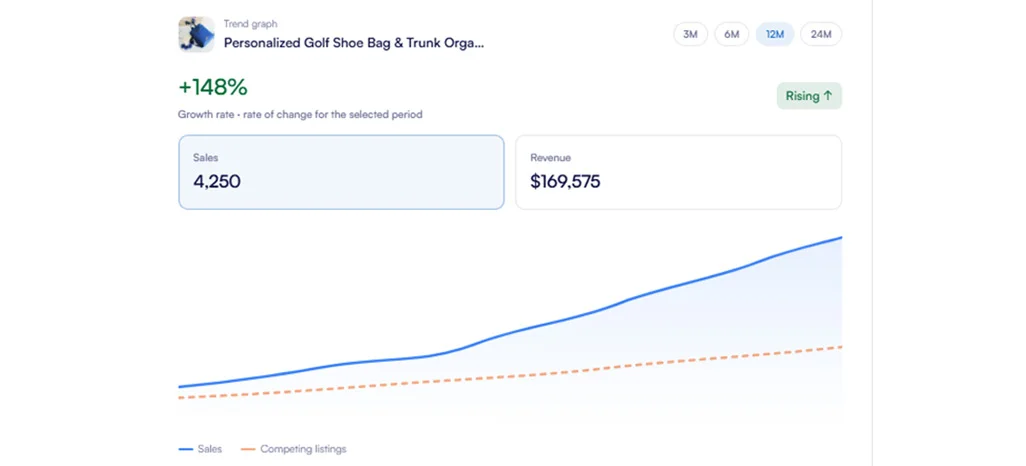Toggle the Competing listings series in legend
Image resolution: width=1026 pixels, height=466 pixels.
pos(293,449)
